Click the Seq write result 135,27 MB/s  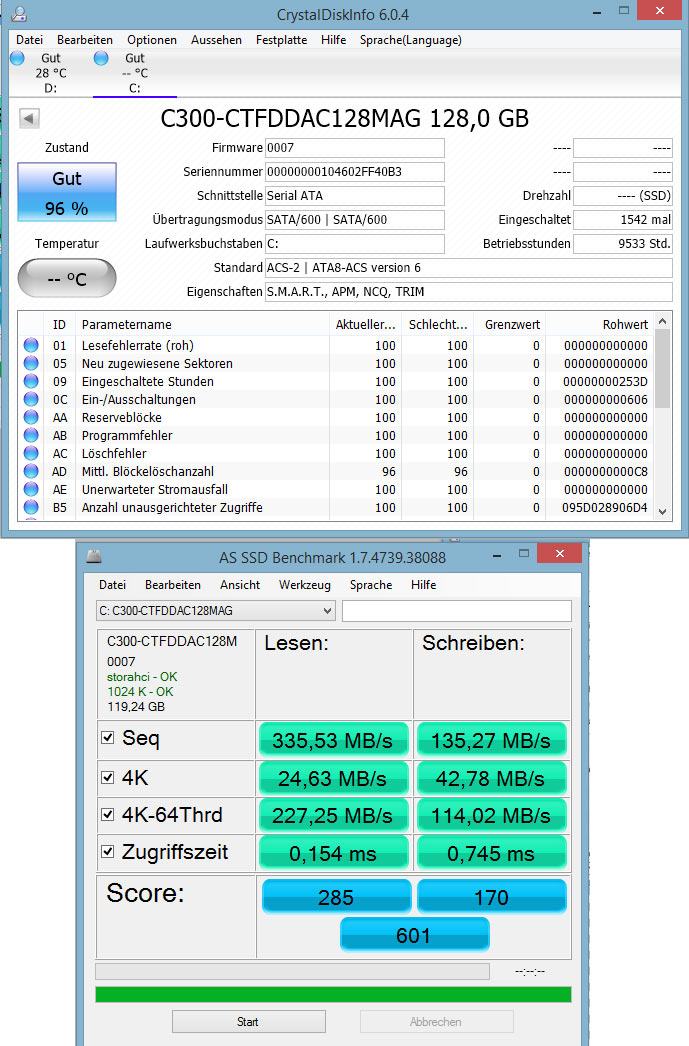point(492,740)
